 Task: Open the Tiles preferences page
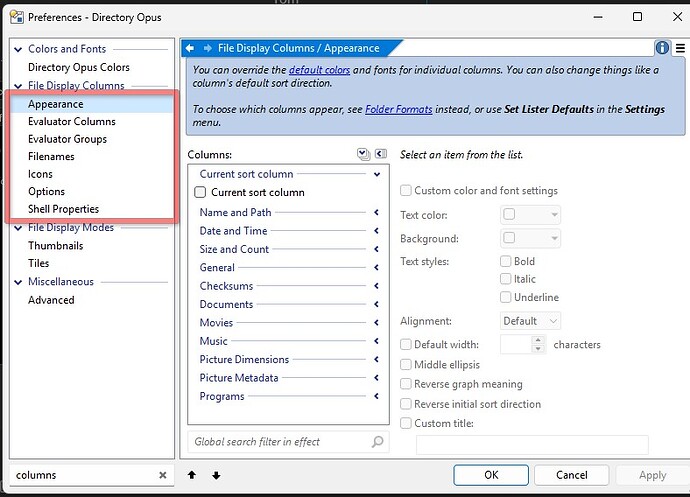click(38, 263)
